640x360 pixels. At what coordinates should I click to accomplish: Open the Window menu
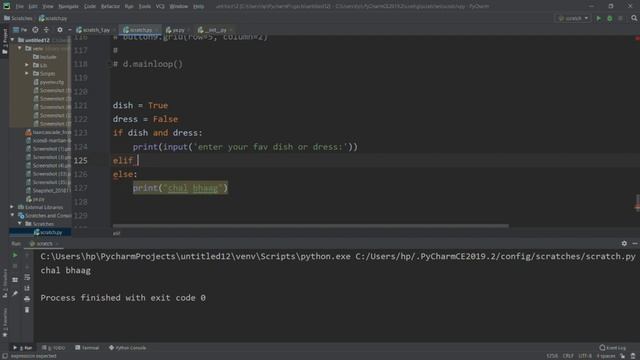178,7
